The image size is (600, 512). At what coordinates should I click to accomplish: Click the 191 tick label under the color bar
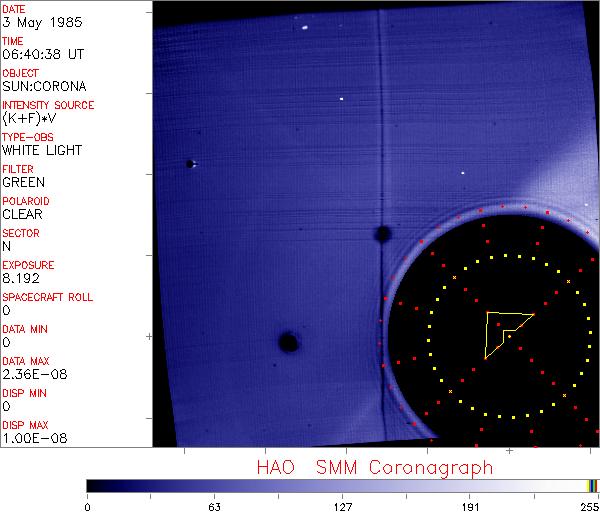(x=469, y=505)
